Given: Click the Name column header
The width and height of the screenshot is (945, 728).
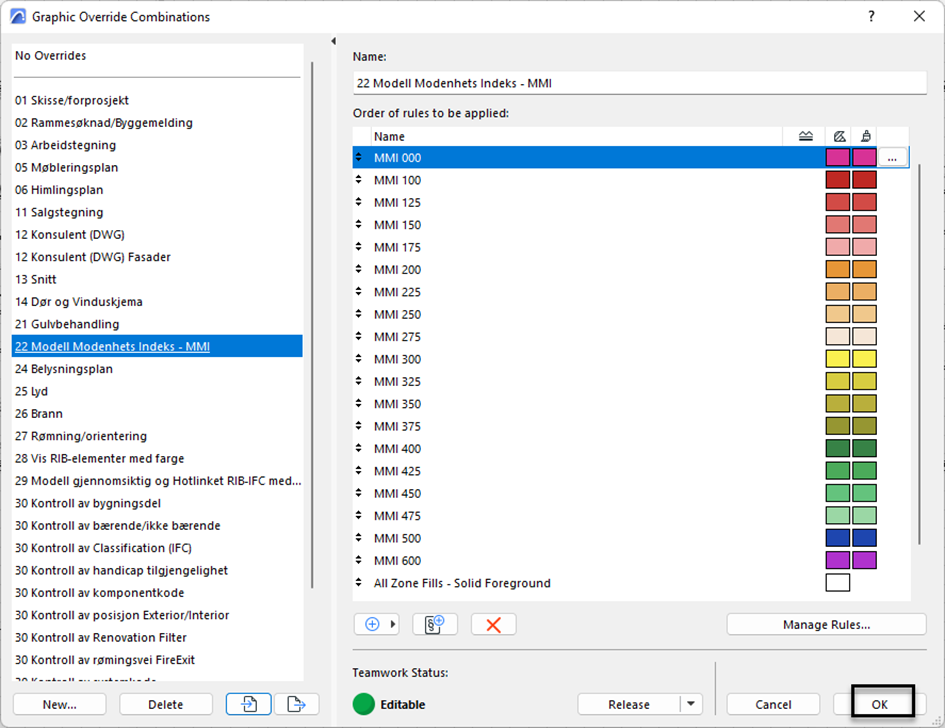Looking at the screenshot, I should pyautogui.click(x=577, y=136).
